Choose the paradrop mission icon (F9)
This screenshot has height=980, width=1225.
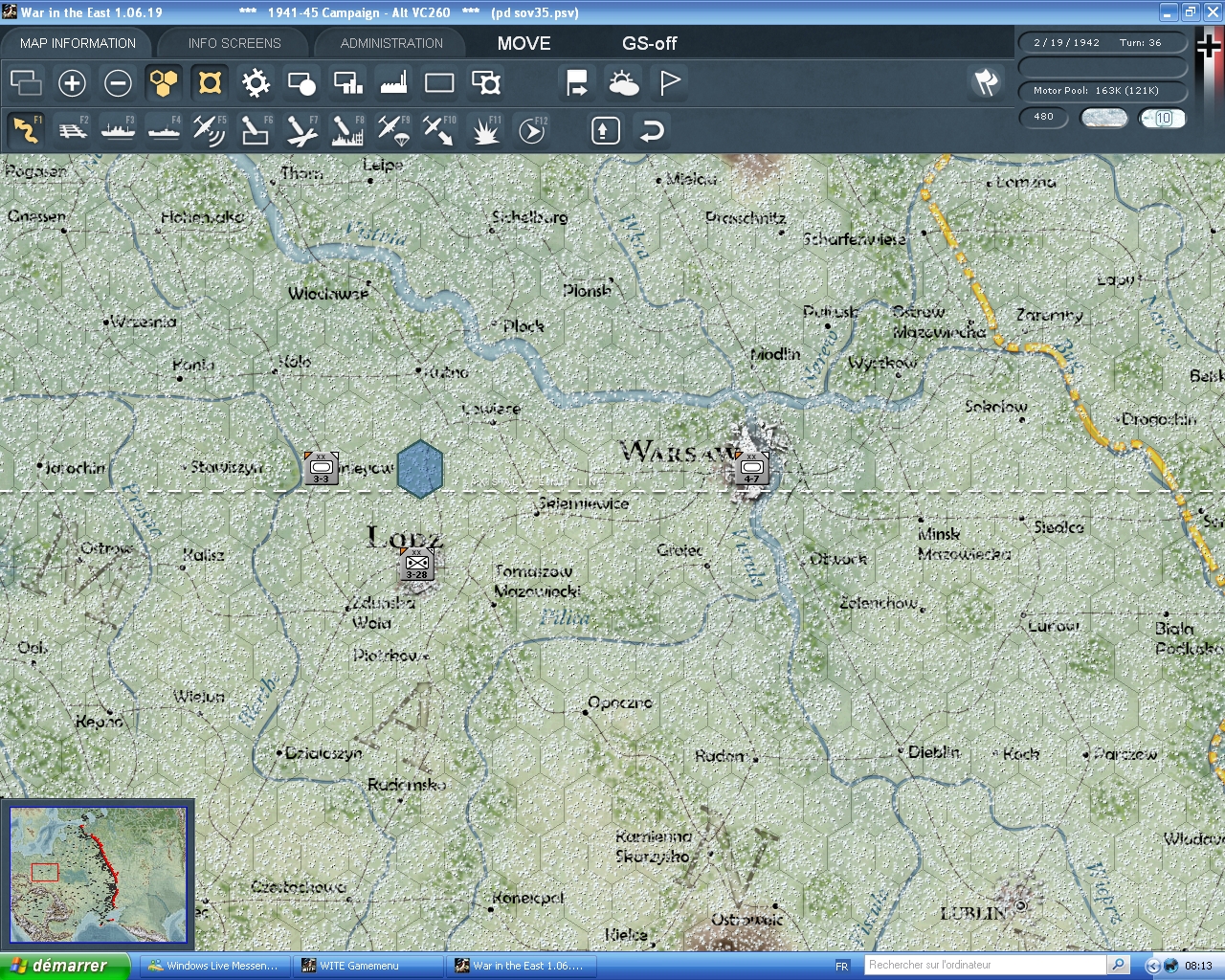pos(393,130)
